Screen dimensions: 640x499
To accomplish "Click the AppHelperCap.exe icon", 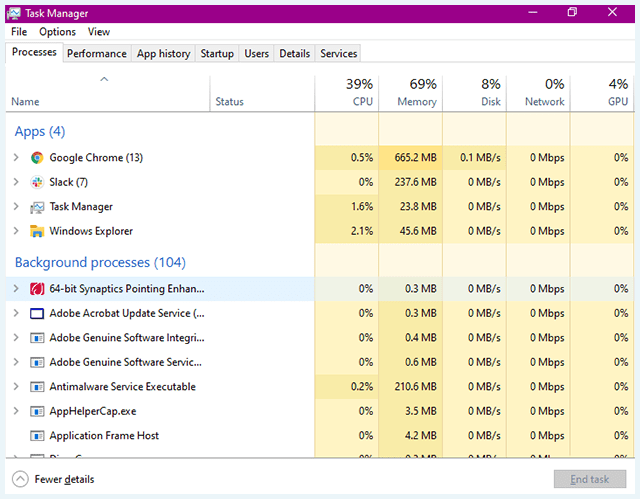I will tap(37, 411).
